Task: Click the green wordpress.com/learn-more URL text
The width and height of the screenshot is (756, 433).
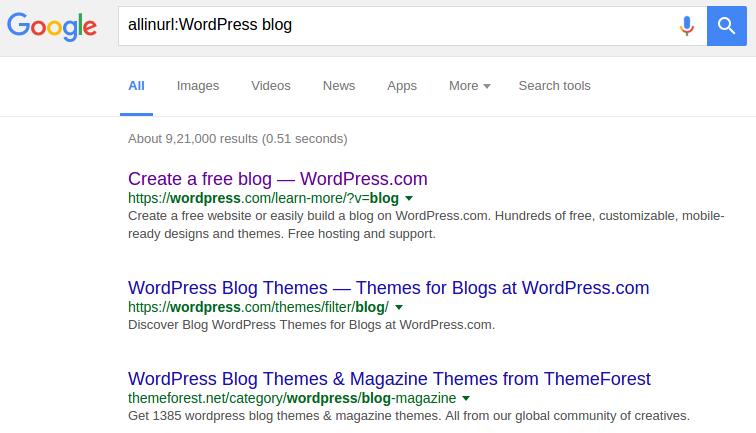Action: 262,198
